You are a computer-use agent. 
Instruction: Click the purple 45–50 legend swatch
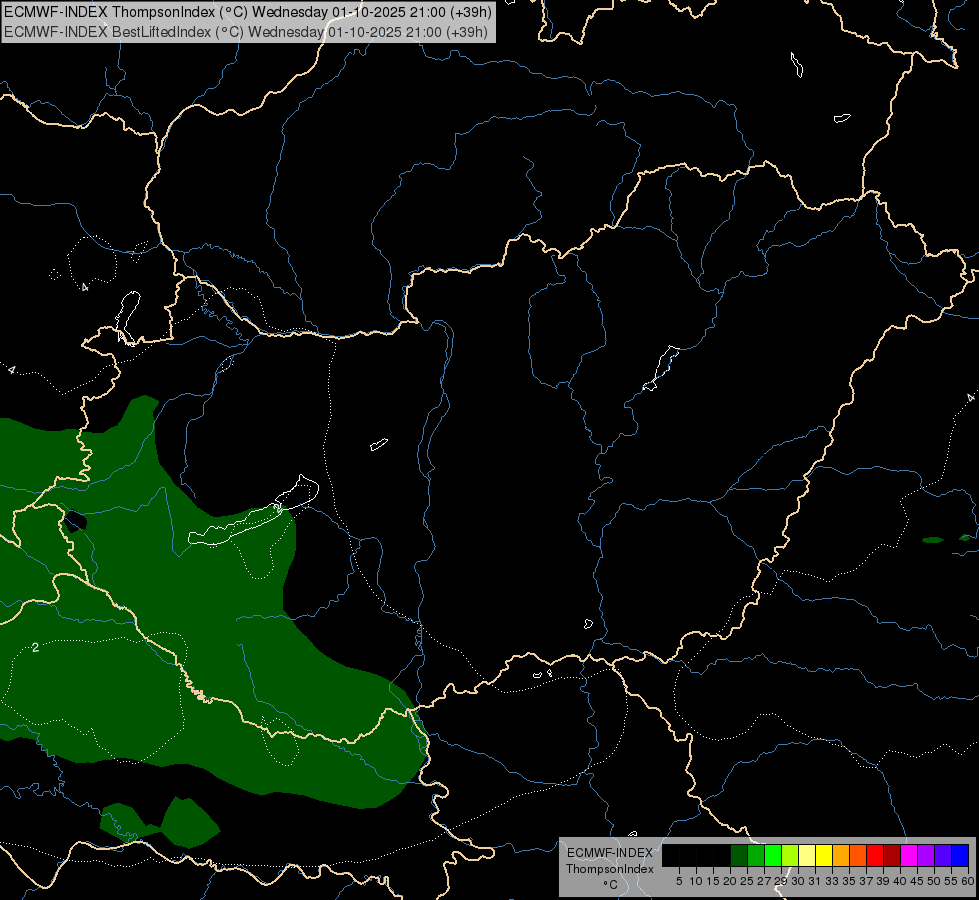click(926, 855)
